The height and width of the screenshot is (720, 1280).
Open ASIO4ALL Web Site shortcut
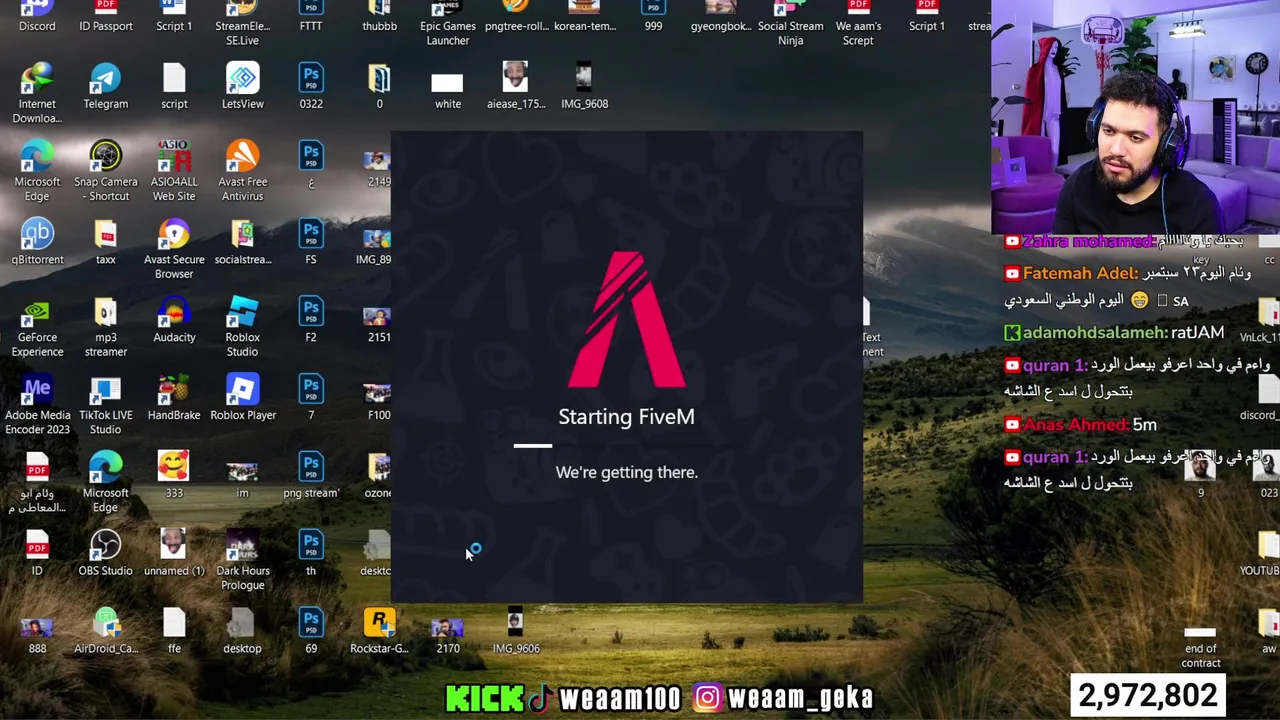click(174, 171)
